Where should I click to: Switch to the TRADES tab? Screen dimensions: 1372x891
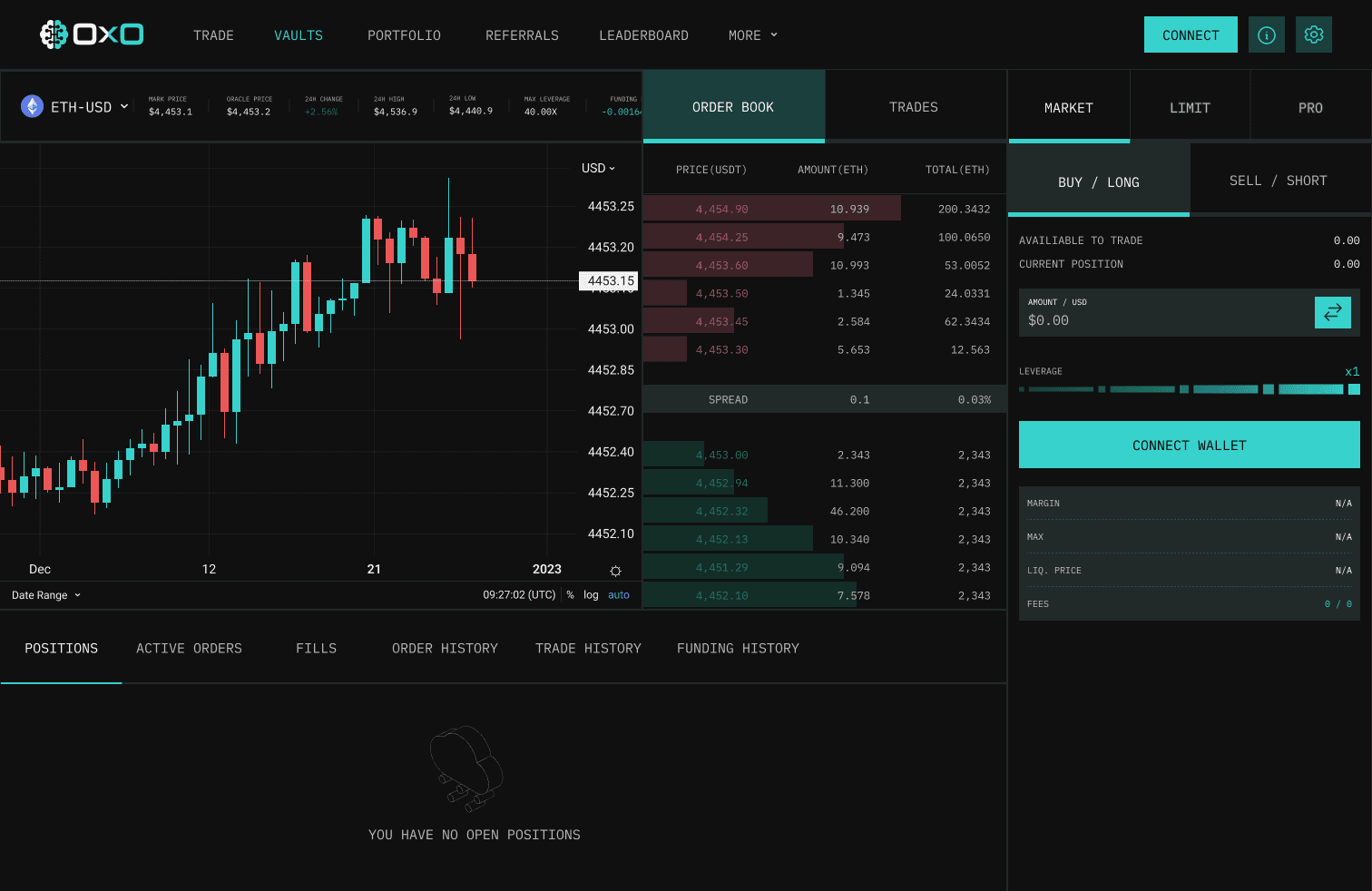pyautogui.click(x=914, y=107)
